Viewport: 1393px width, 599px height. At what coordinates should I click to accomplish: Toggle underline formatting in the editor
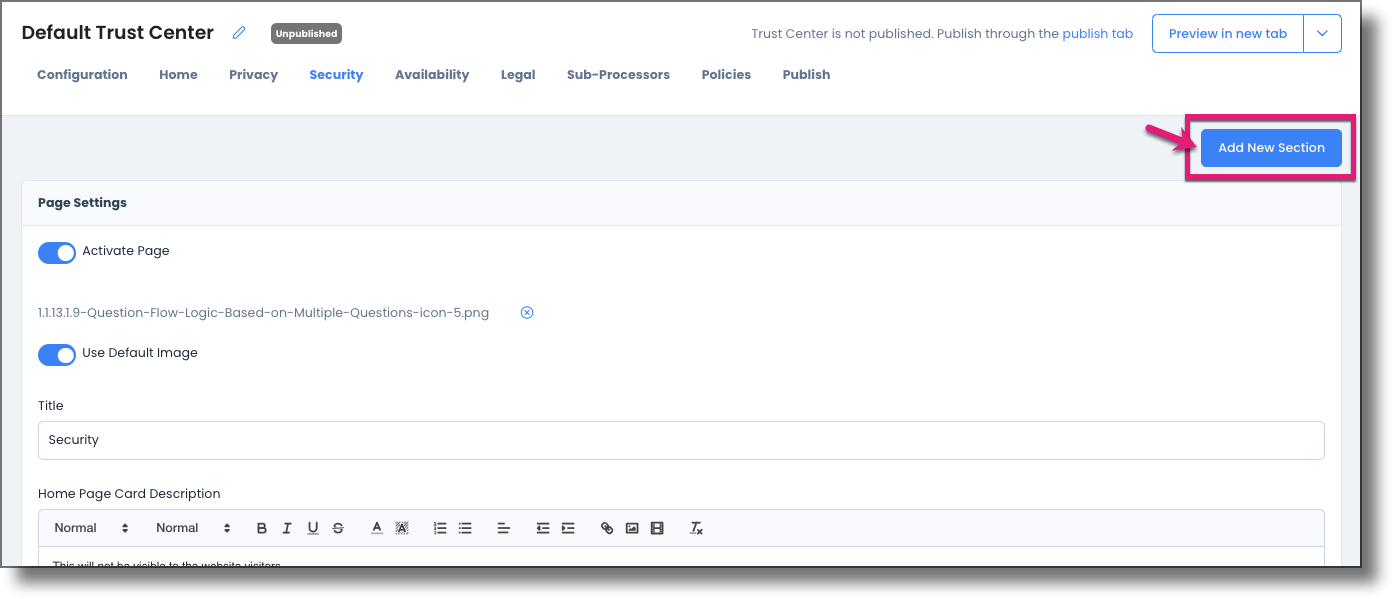[x=313, y=528]
